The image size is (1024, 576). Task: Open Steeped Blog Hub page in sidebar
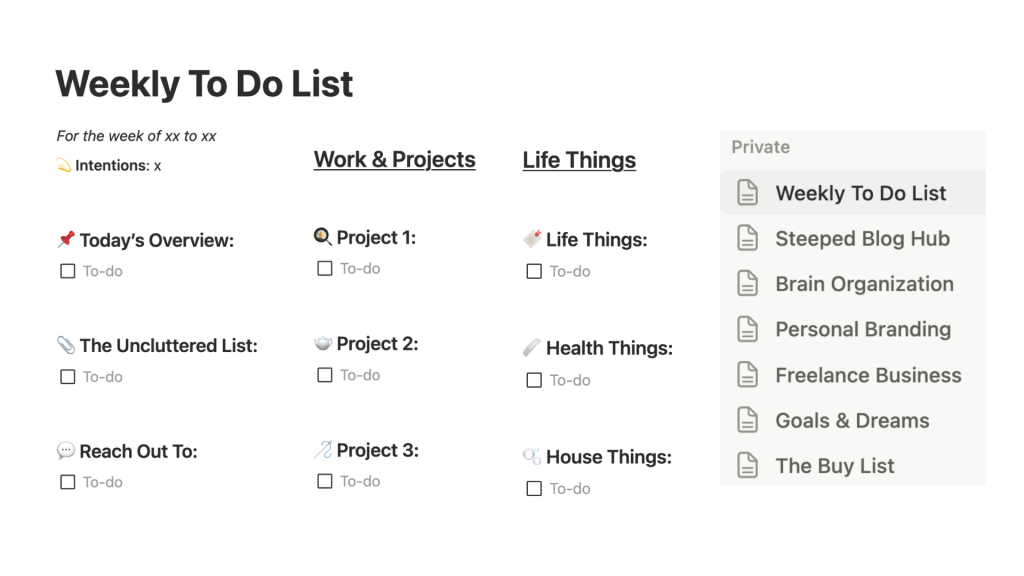click(862, 238)
